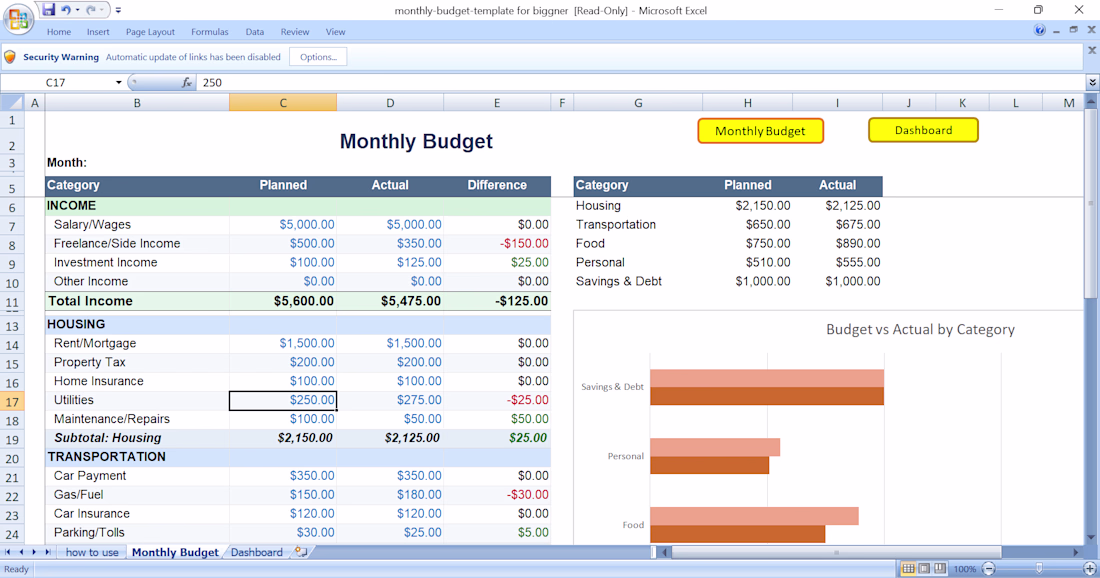
Task: Click the zoom in plus button
Action: (x=1090, y=569)
